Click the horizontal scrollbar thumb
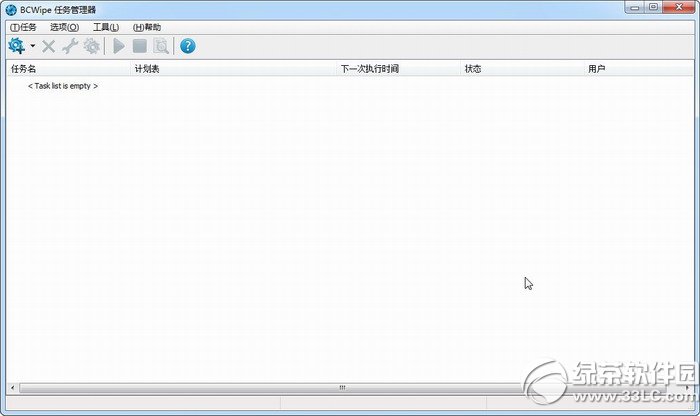 click(342, 387)
